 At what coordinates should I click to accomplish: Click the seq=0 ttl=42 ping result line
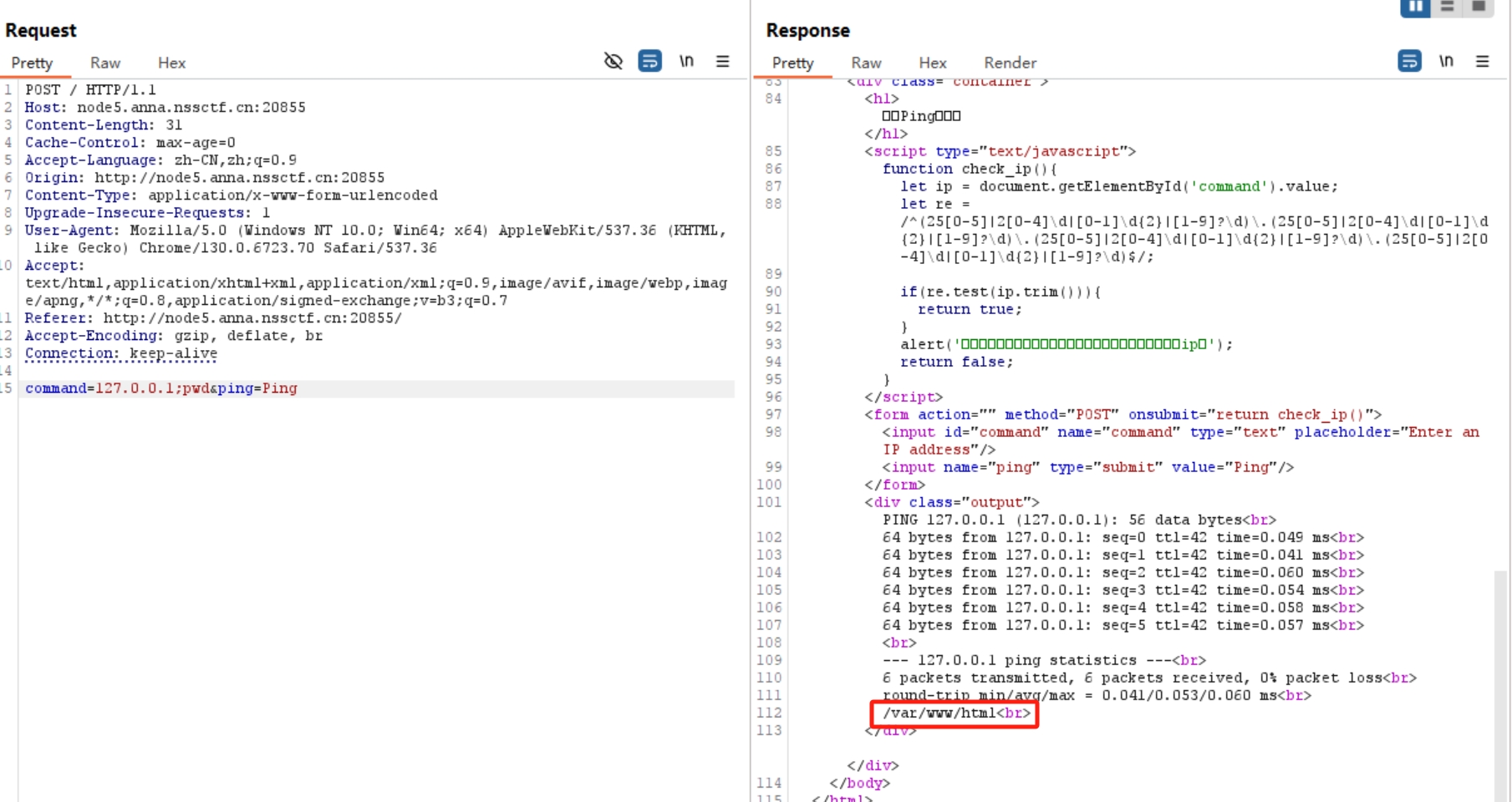coord(1123,537)
